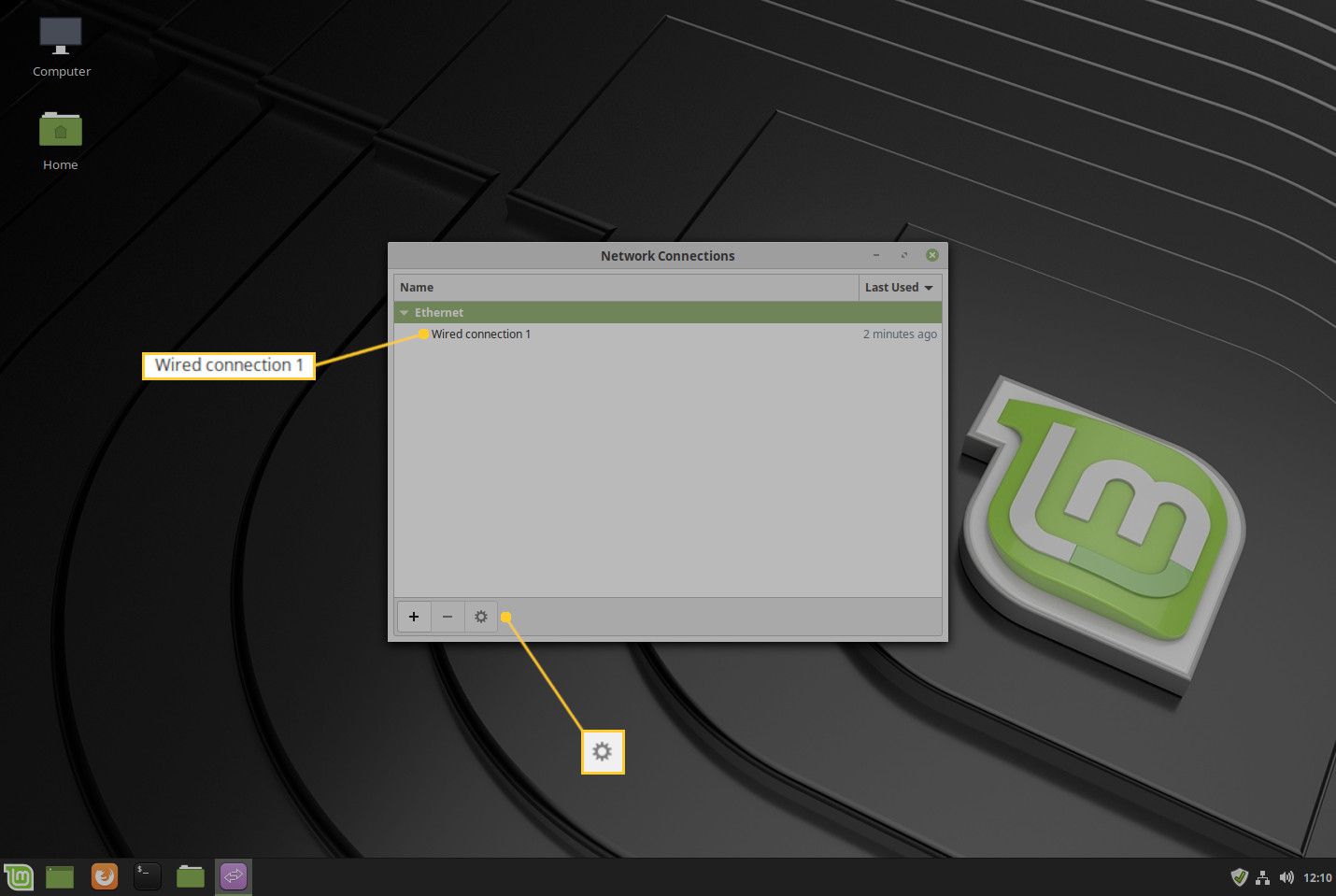Viewport: 1336px width, 896px height.
Task: Open the Linux Mint start menu
Action: 19,876
